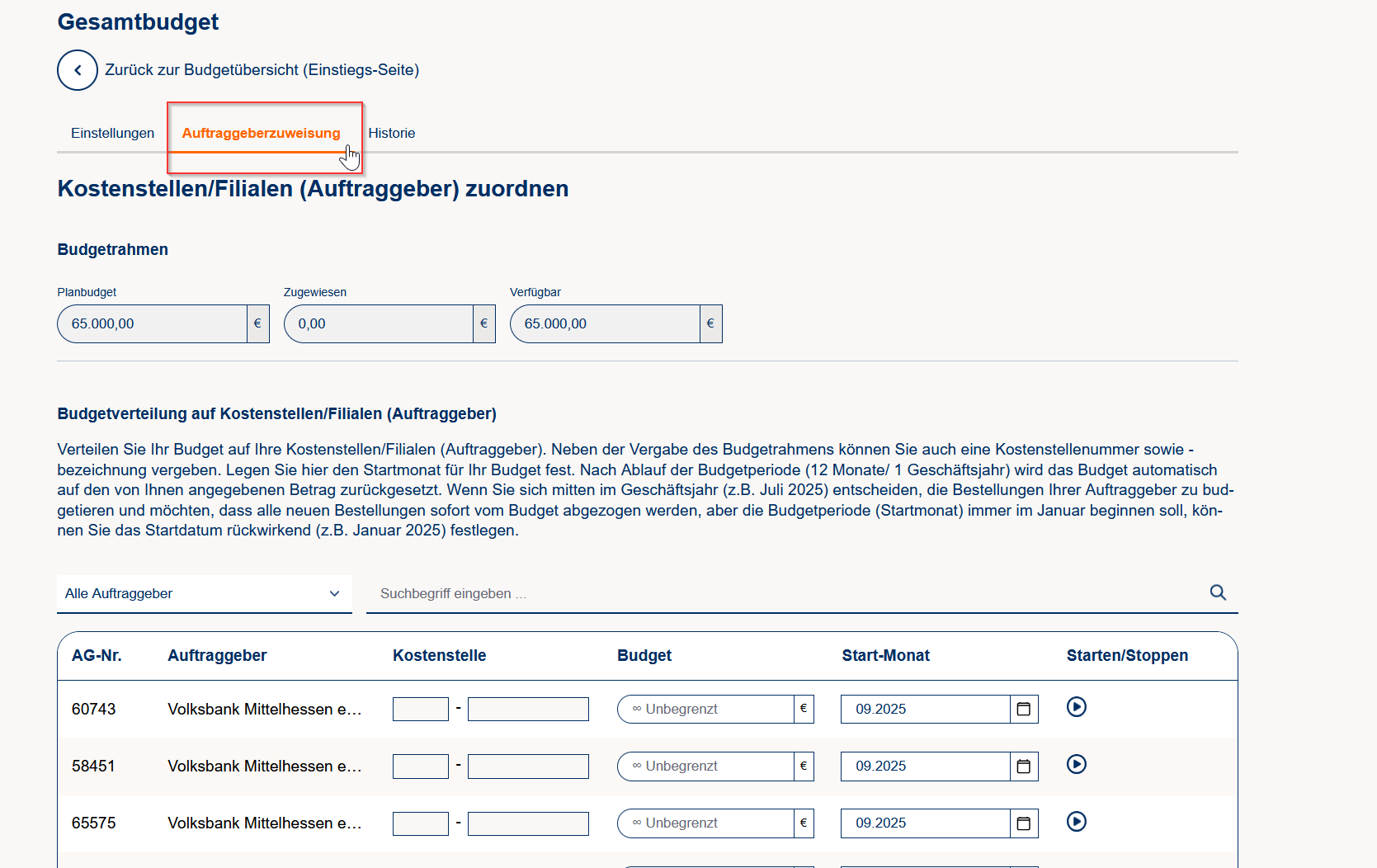Image resolution: width=1377 pixels, height=868 pixels.
Task: Click the Budget field for AG-Nr. 58451
Action: [705, 766]
